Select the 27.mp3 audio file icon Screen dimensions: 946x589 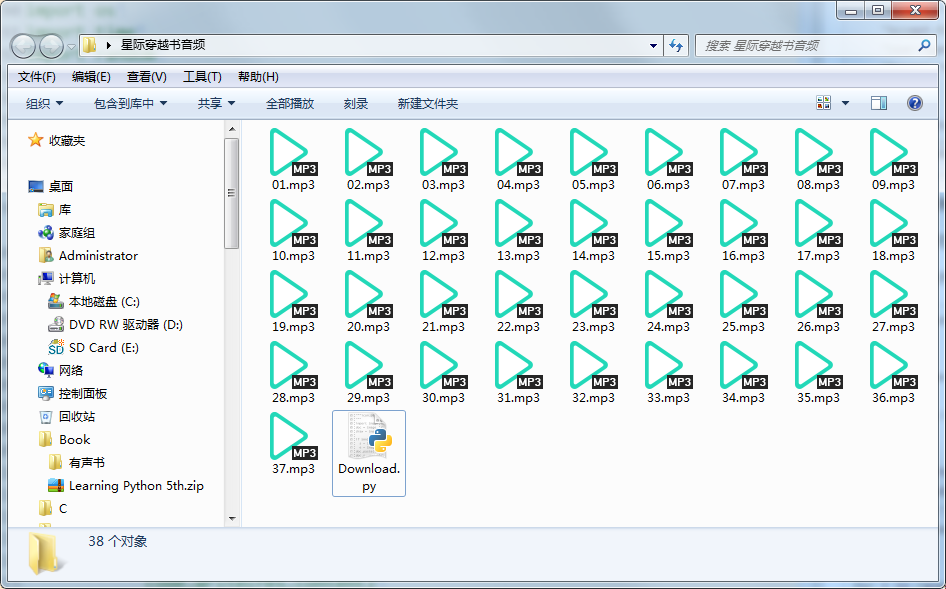click(893, 294)
